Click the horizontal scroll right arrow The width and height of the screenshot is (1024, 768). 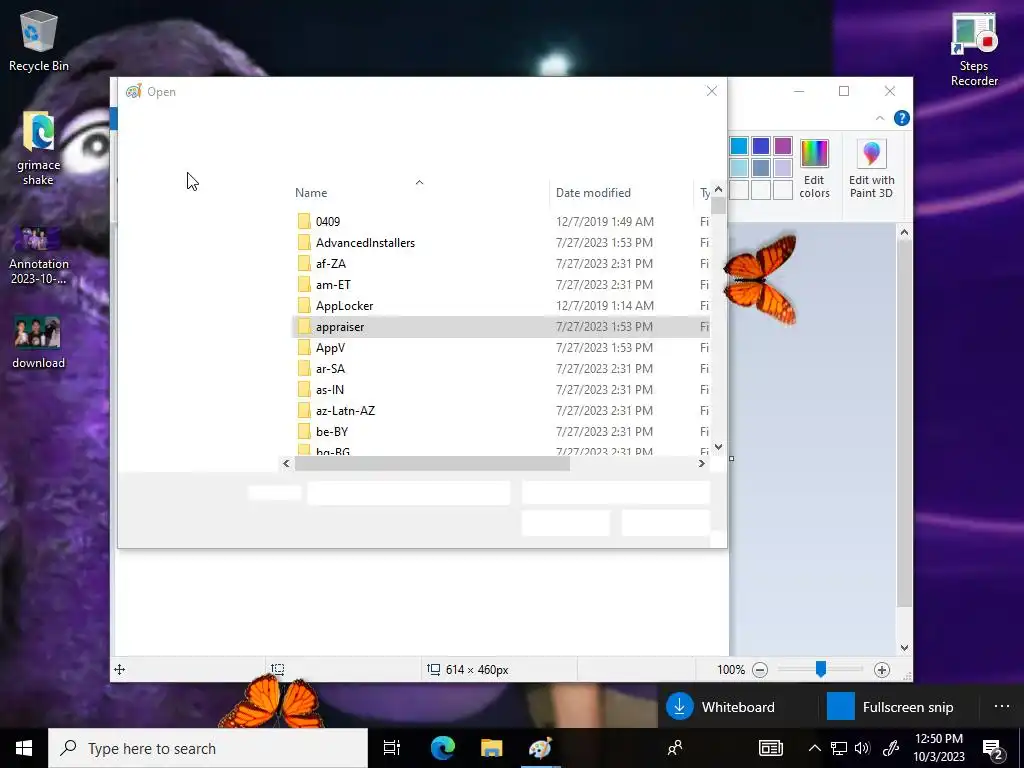point(701,463)
